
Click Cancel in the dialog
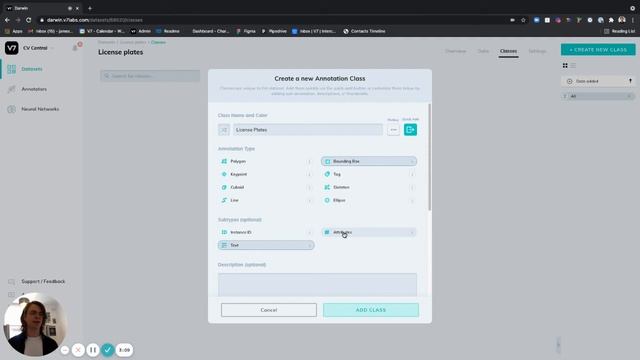[269, 310]
